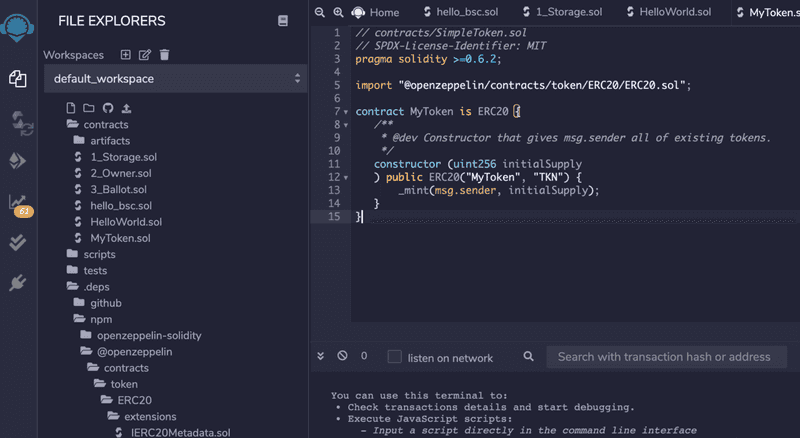Click the publish to GitHub gist icon

coord(108,108)
